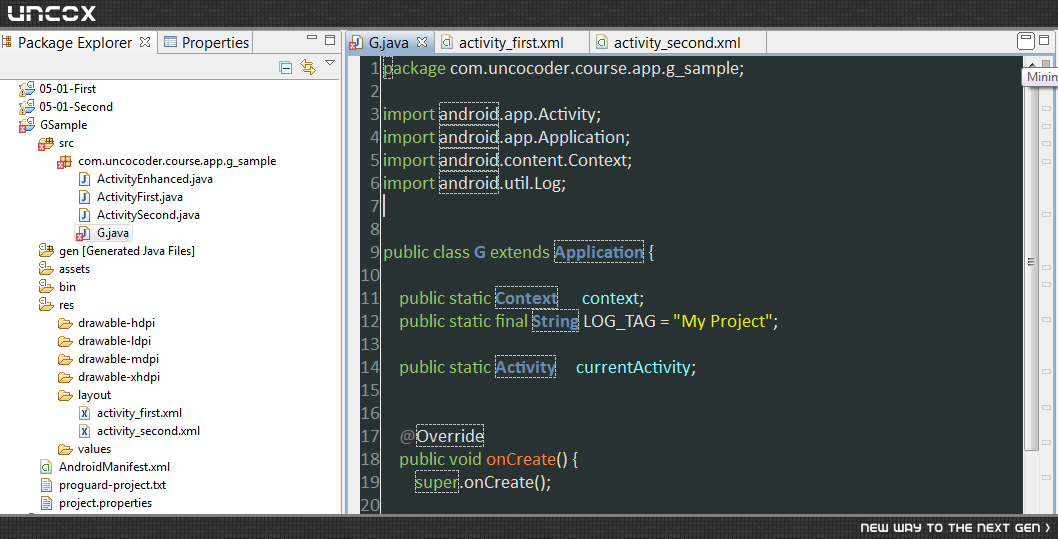Select 'AndroidManifest.xml' label in tree
The width and height of the screenshot is (1058, 539).
pyautogui.click(x=114, y=467)
